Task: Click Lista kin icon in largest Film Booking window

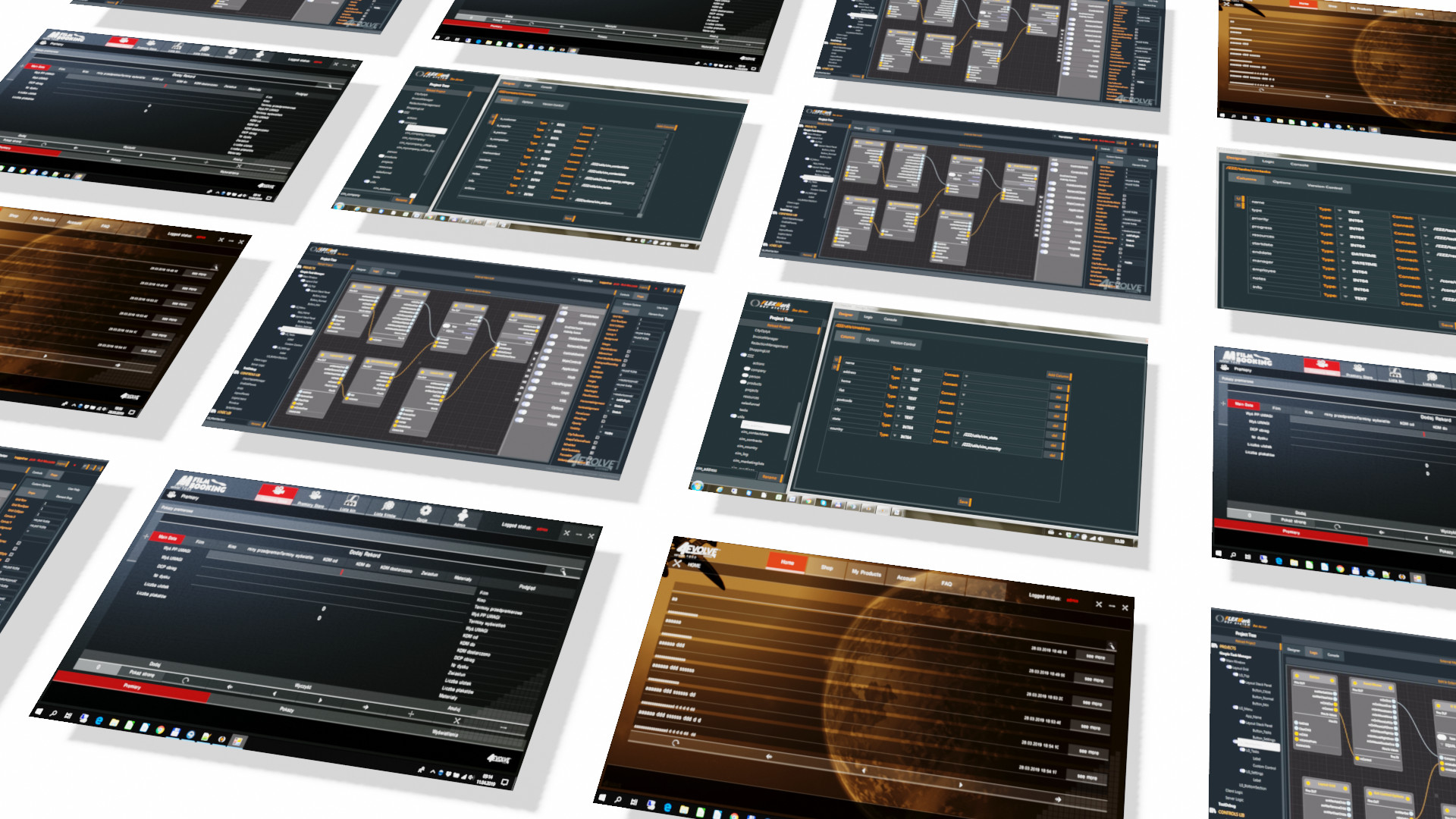Action: click(x=350, y=500)
